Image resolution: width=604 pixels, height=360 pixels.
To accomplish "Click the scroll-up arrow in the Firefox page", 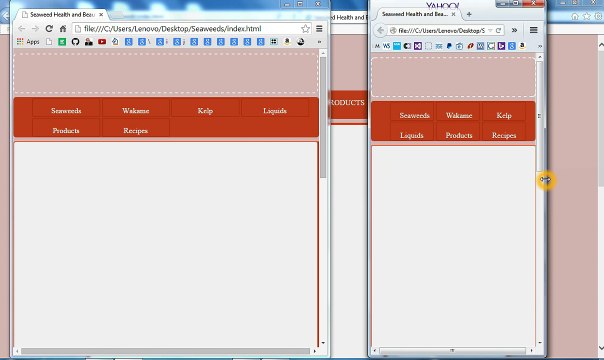I will coord(540,57).
